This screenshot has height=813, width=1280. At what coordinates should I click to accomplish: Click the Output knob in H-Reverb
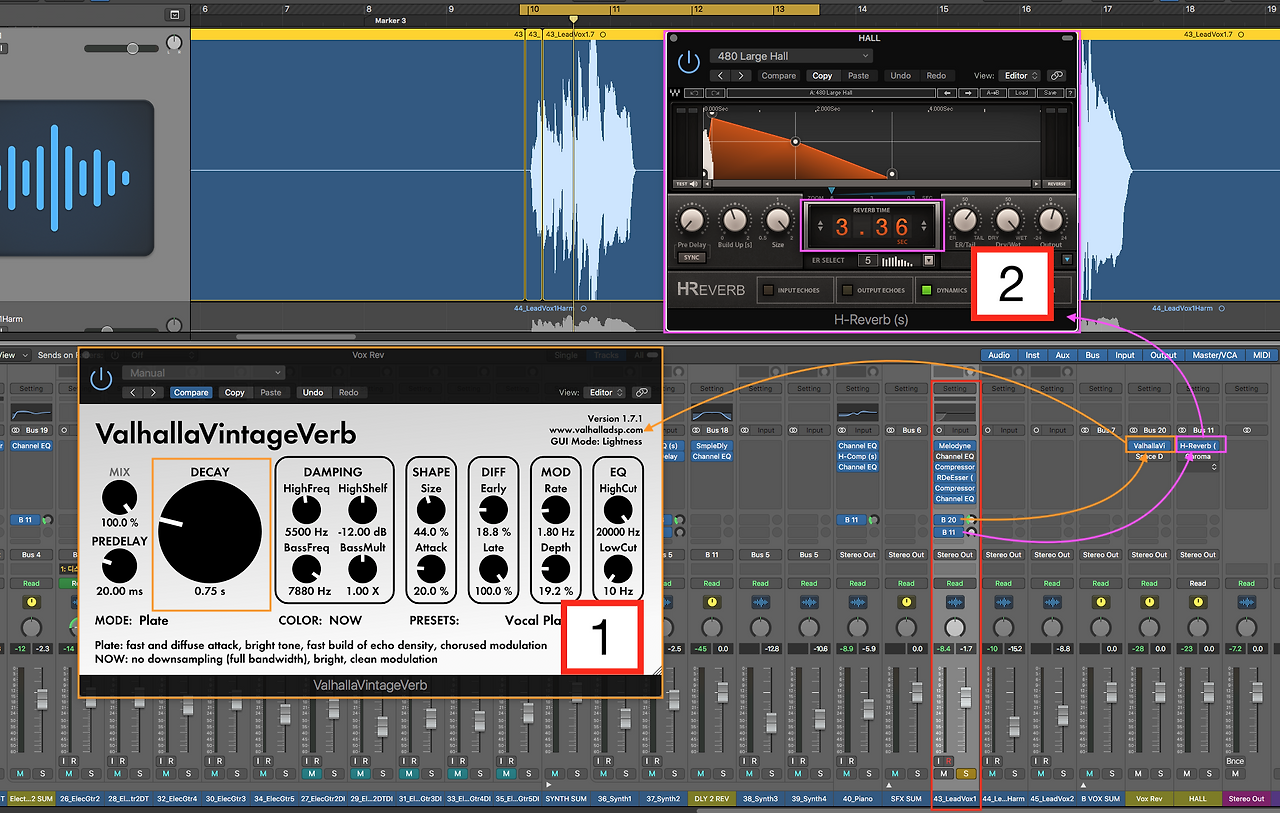point(1050,218)
